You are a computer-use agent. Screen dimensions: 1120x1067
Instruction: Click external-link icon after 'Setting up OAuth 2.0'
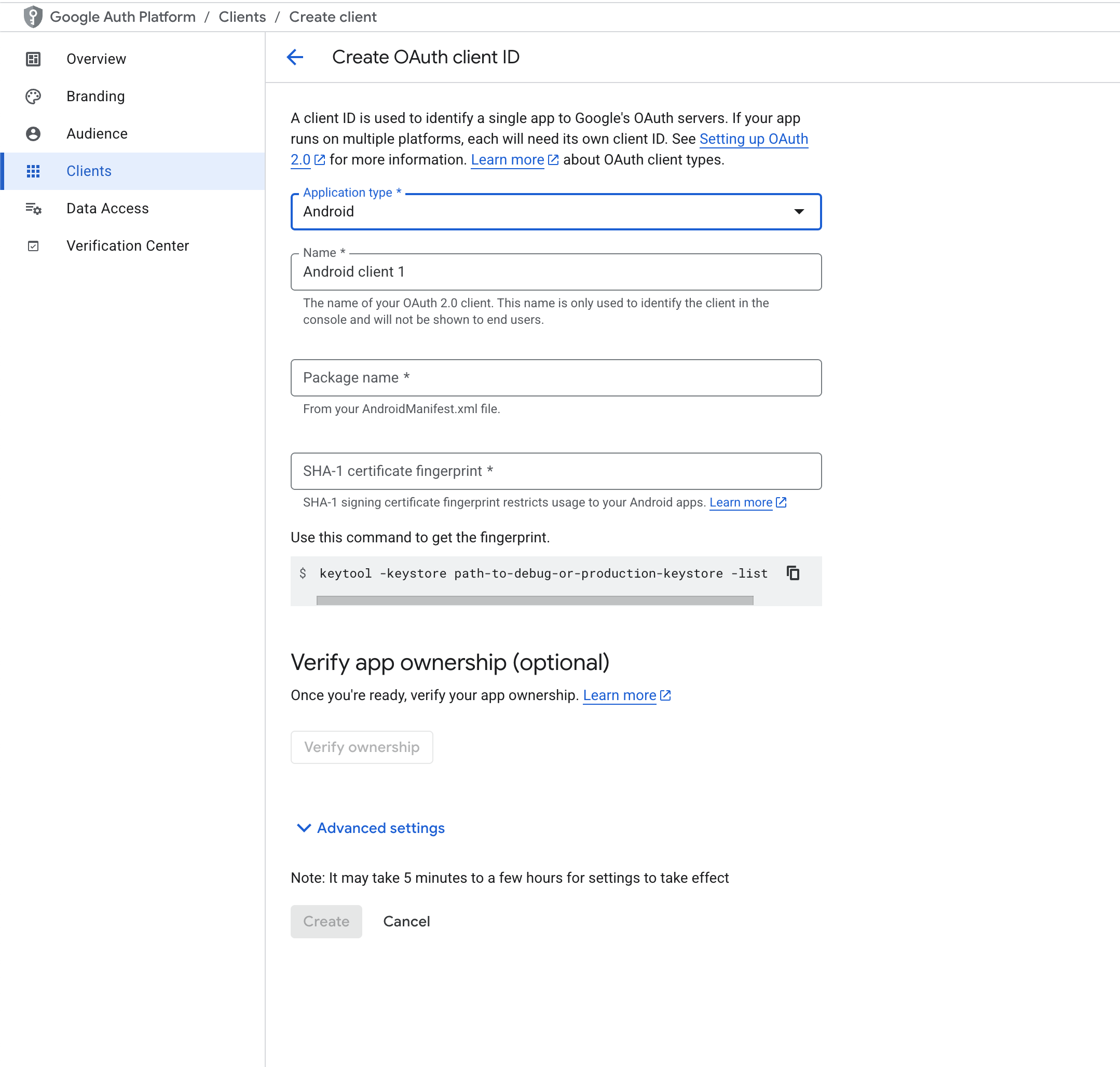point(320,160)
